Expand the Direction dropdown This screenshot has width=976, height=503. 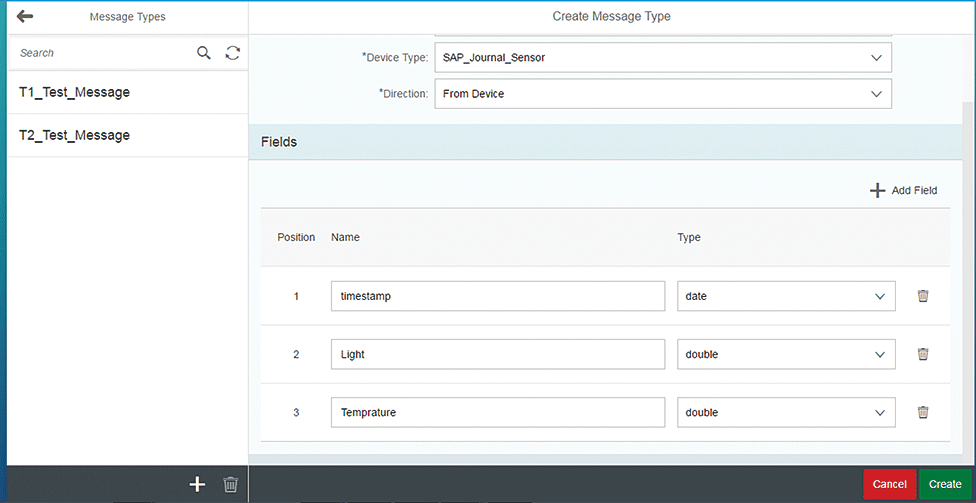662,94
